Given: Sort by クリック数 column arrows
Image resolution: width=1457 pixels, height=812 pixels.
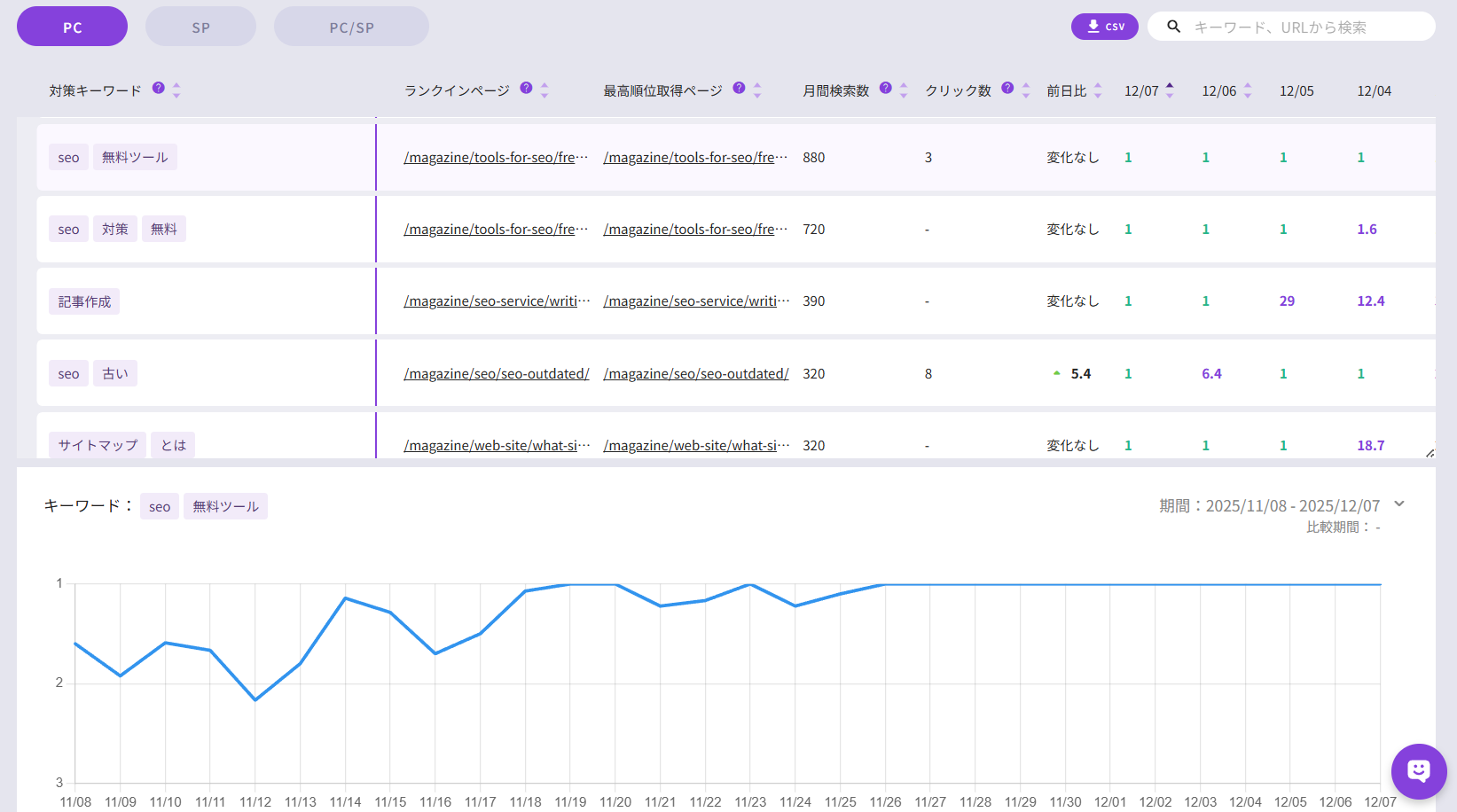Looking at the screenshot, I should (x=1026, y=90).
